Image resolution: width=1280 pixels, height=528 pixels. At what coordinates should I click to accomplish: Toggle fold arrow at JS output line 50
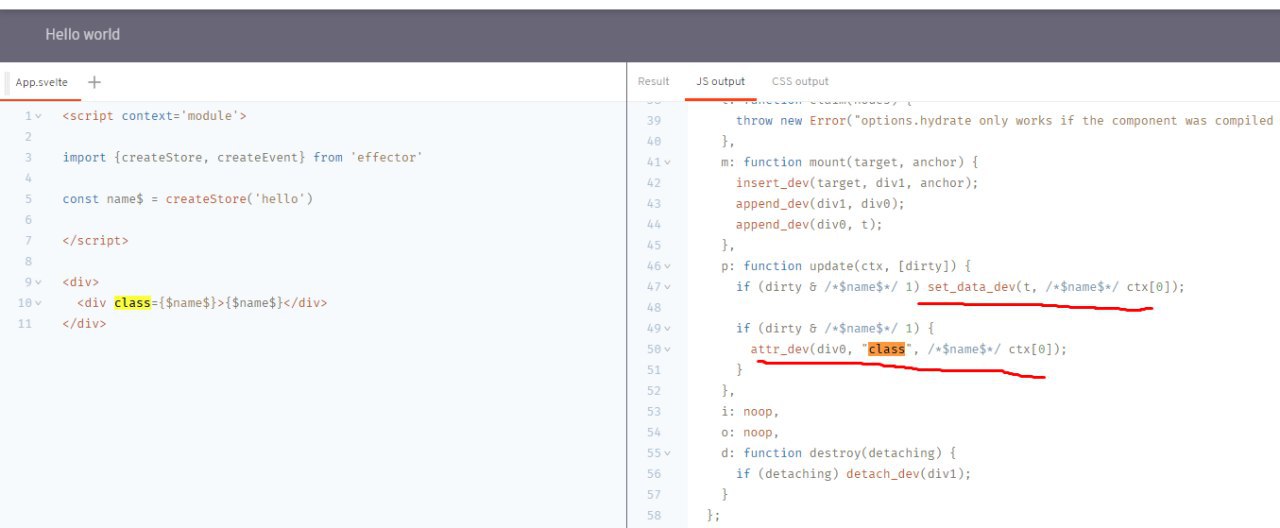(x=668, y=349)
